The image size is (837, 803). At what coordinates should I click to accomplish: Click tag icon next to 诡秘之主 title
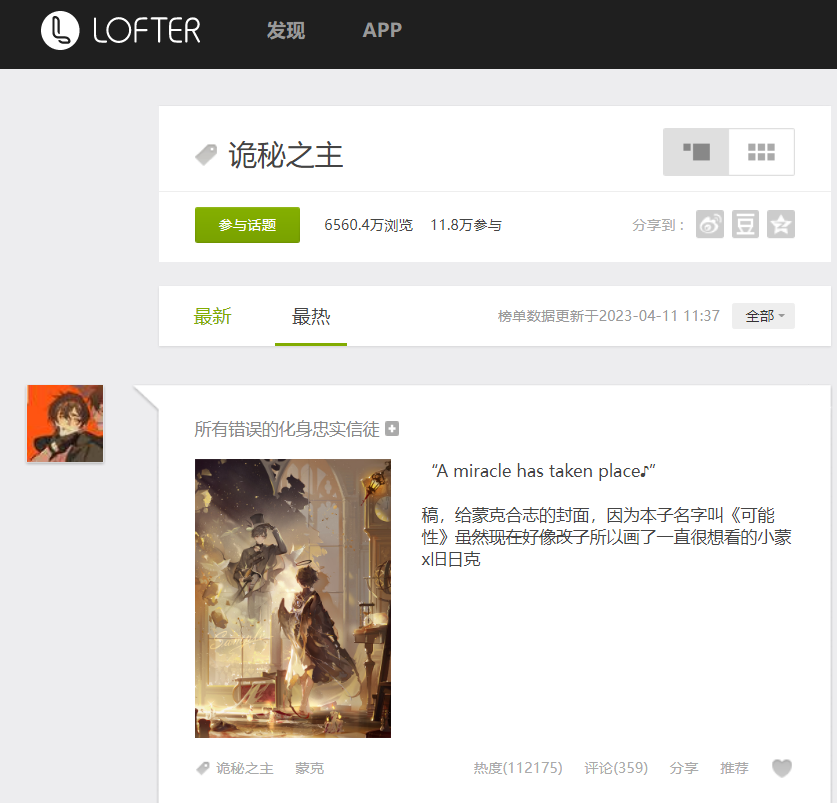206,154
